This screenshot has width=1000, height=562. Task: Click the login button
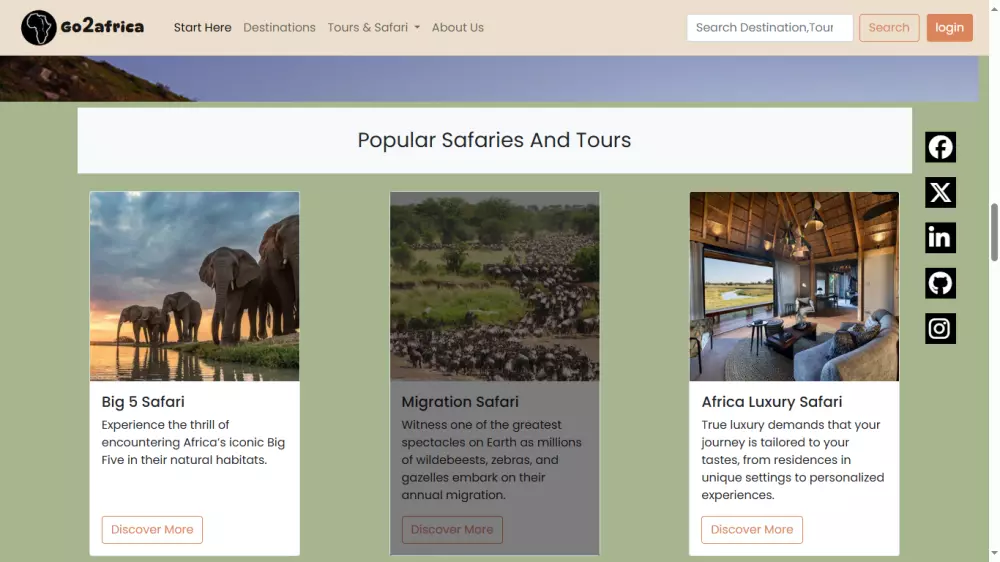(x=949, y=27)
